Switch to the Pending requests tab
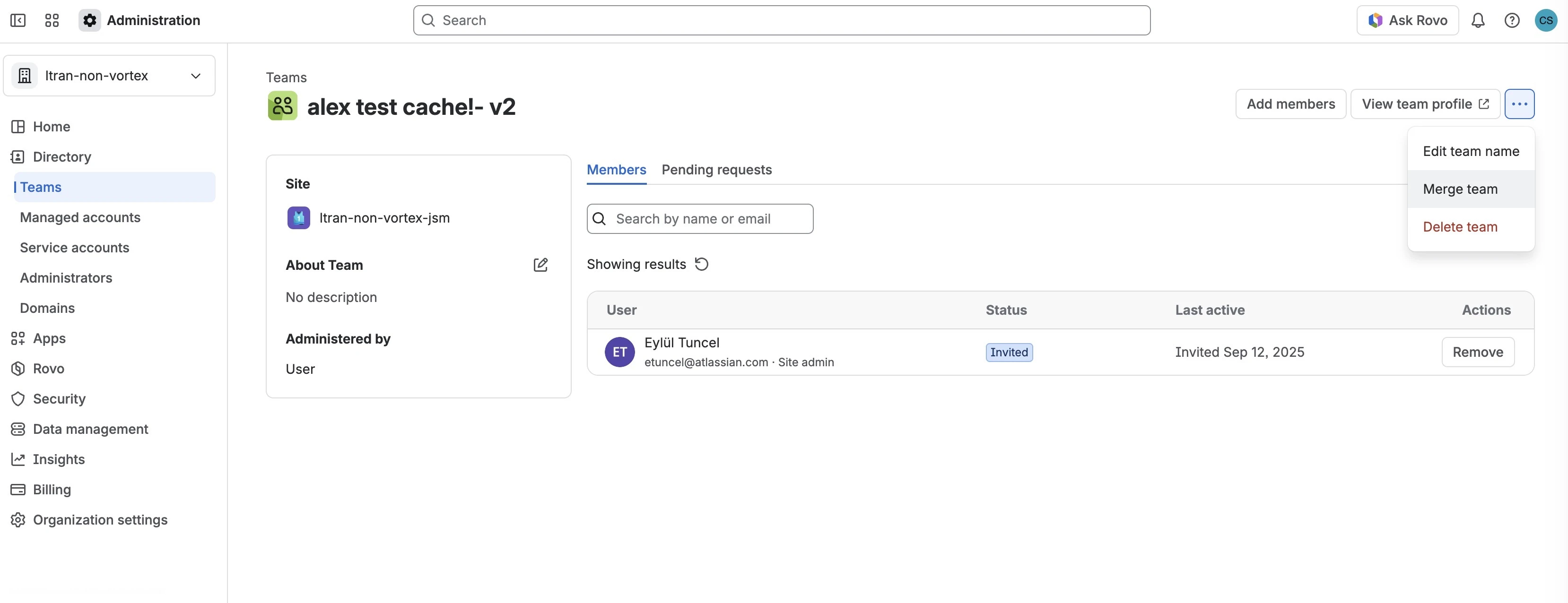 [x=716, y=170]
